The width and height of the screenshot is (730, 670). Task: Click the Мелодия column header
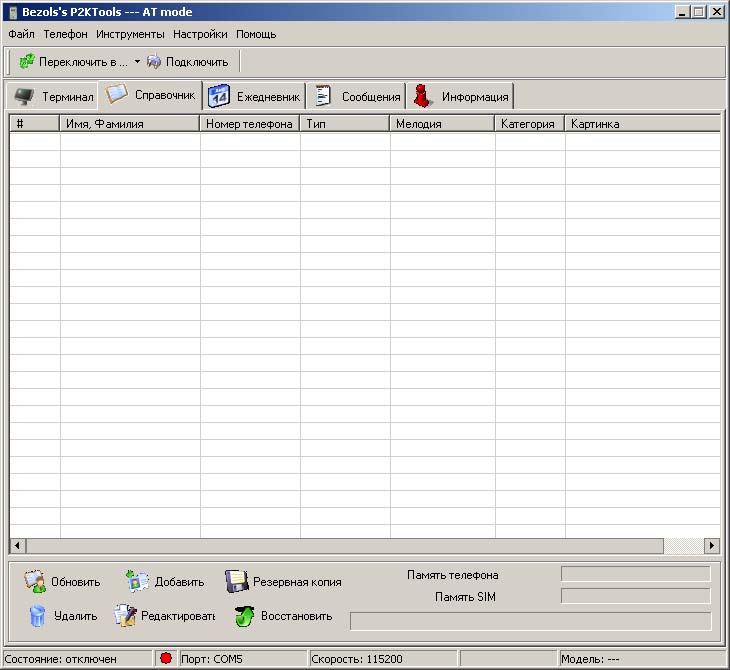[442, 124]
